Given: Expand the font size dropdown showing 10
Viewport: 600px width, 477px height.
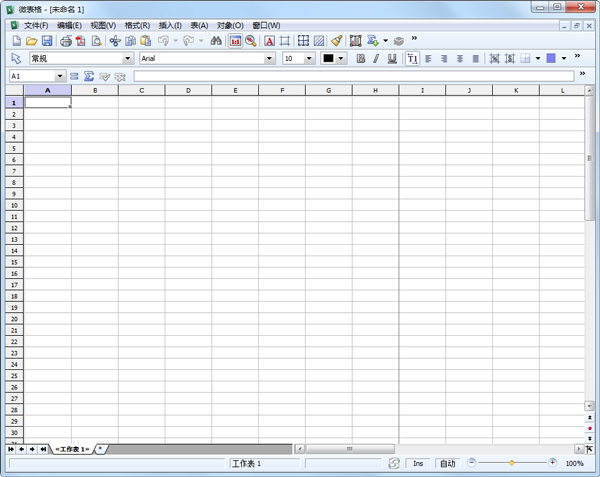Looking at the screenshot, I should pos(310,59).
